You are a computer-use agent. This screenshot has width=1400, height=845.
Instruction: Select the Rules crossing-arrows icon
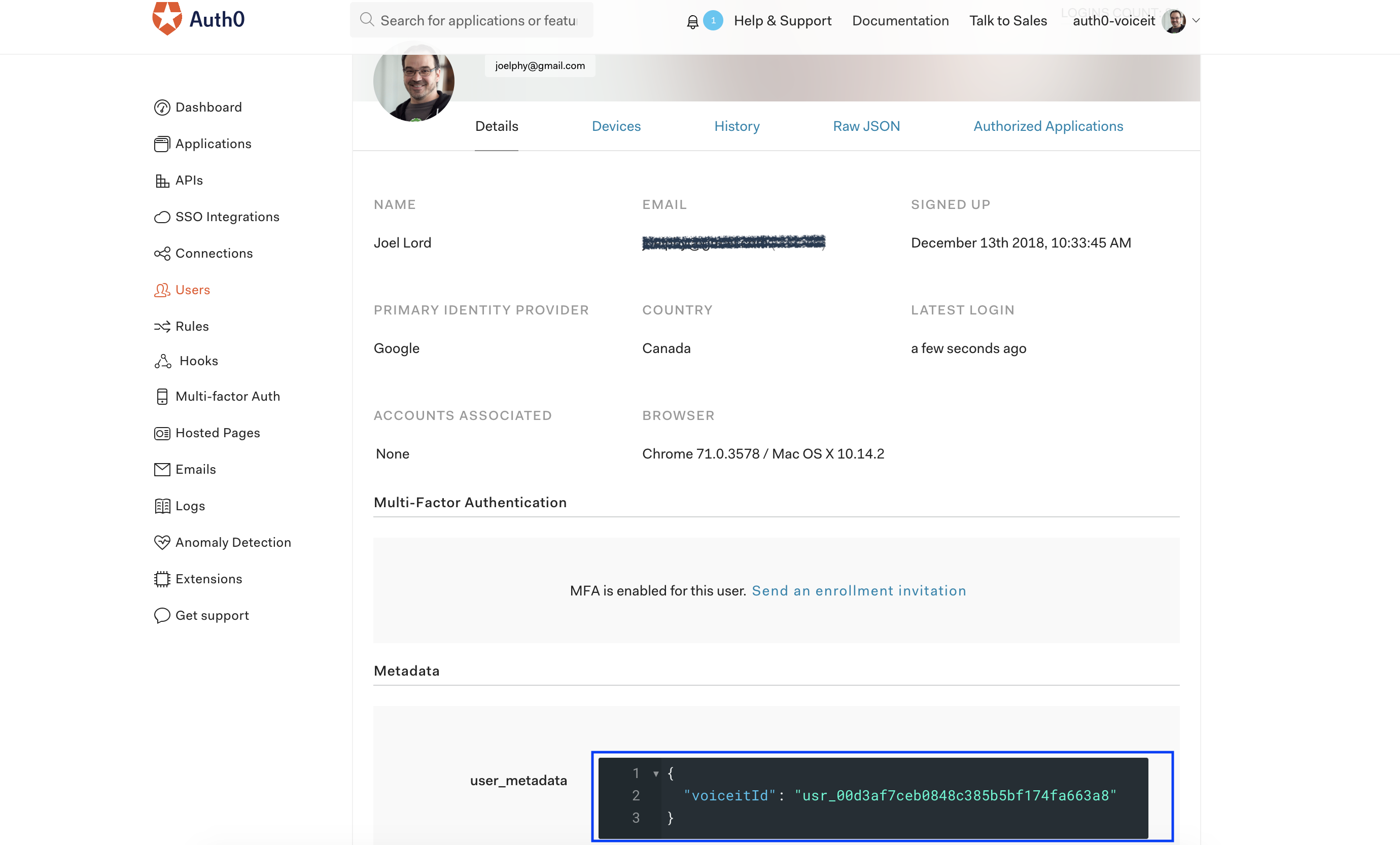[162, 326]
